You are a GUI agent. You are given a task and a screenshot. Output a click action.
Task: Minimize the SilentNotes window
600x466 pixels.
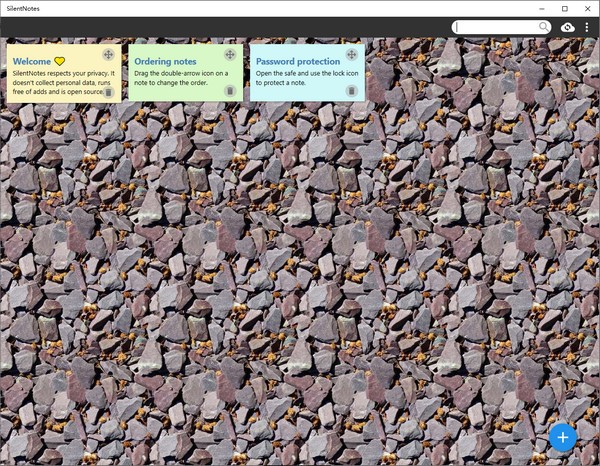tap(542, 8)
